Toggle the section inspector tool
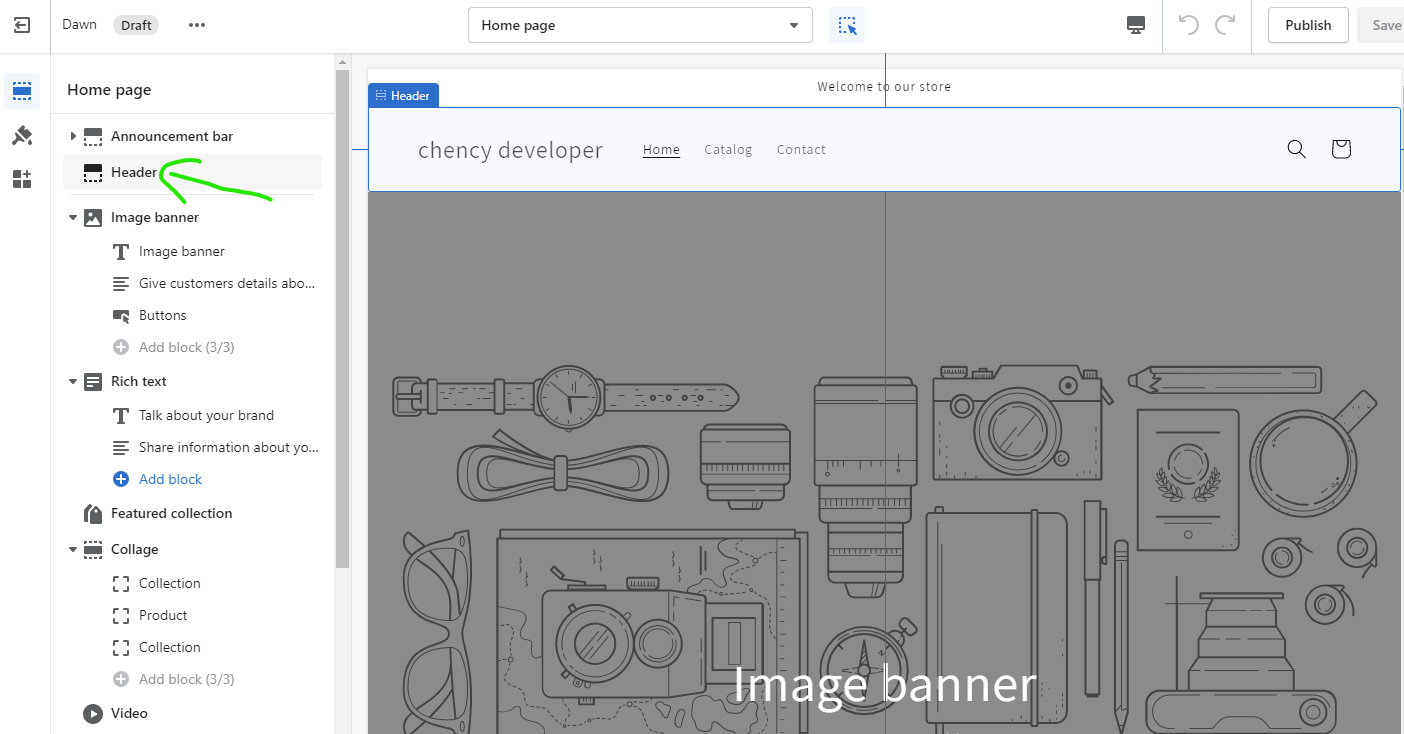 [x=847, y=25]
